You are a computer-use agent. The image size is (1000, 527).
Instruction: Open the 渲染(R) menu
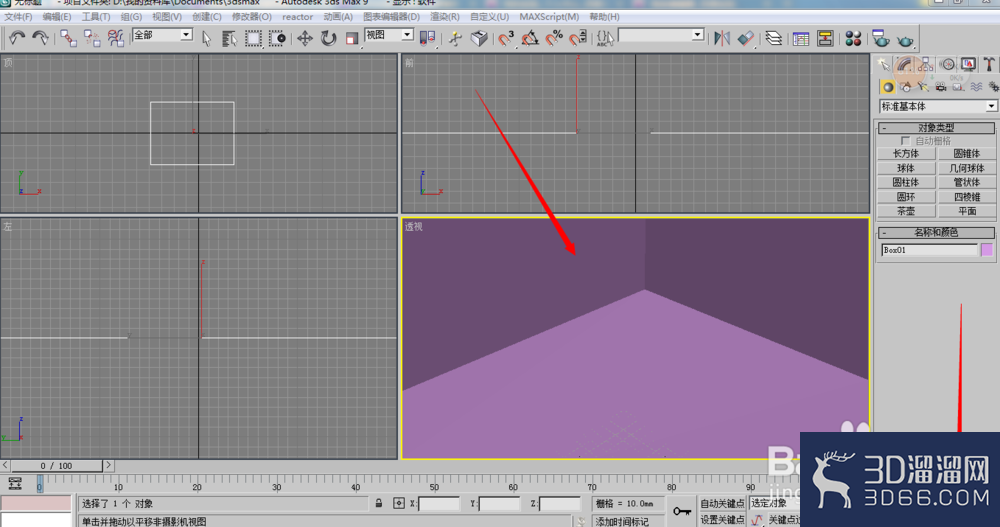click(445, 17)
